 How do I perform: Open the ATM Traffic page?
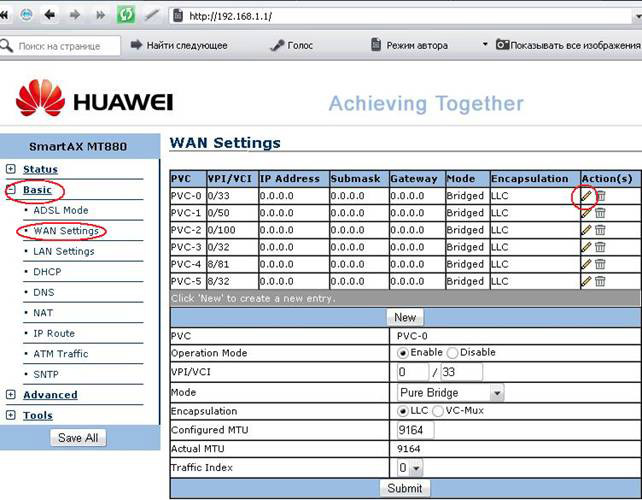tap(61, 353)
